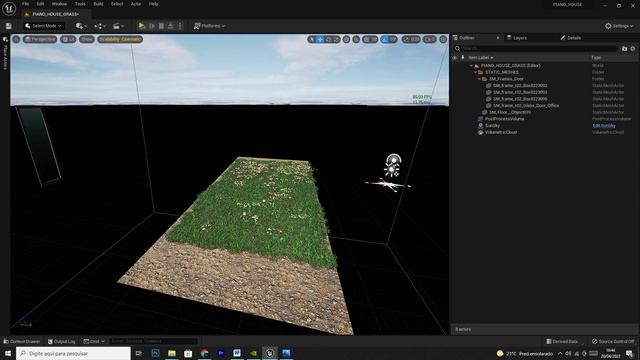The height and width of the screenshot is (360, 640).
Task: Open the Output Log
Action: click(62, 341)
